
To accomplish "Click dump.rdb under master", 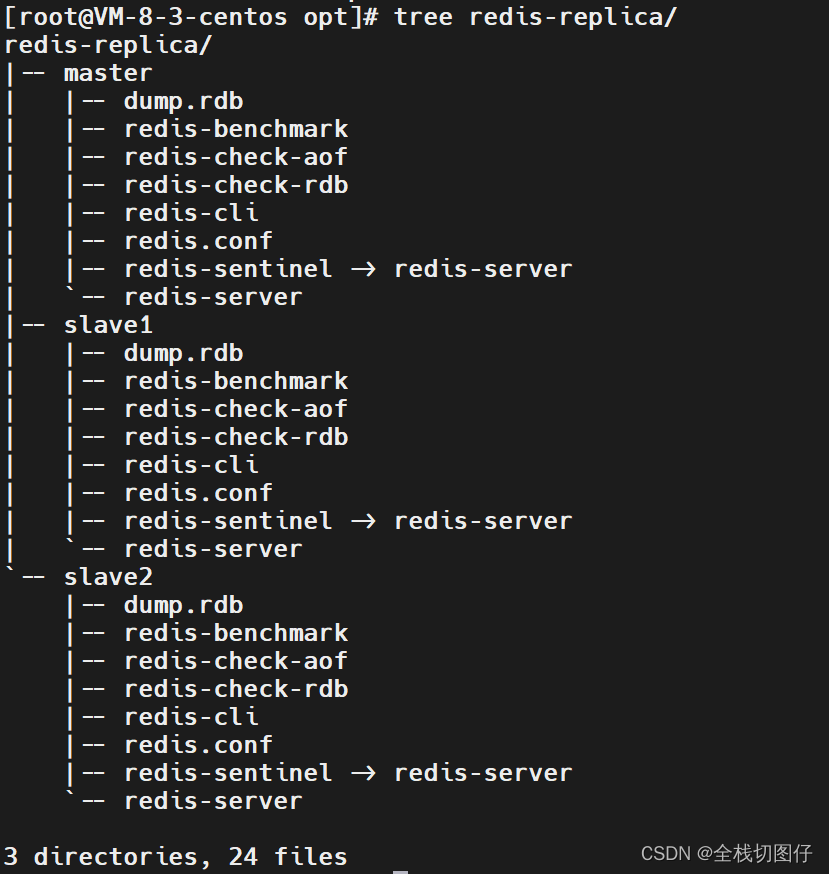I will [x=183, y=102].
